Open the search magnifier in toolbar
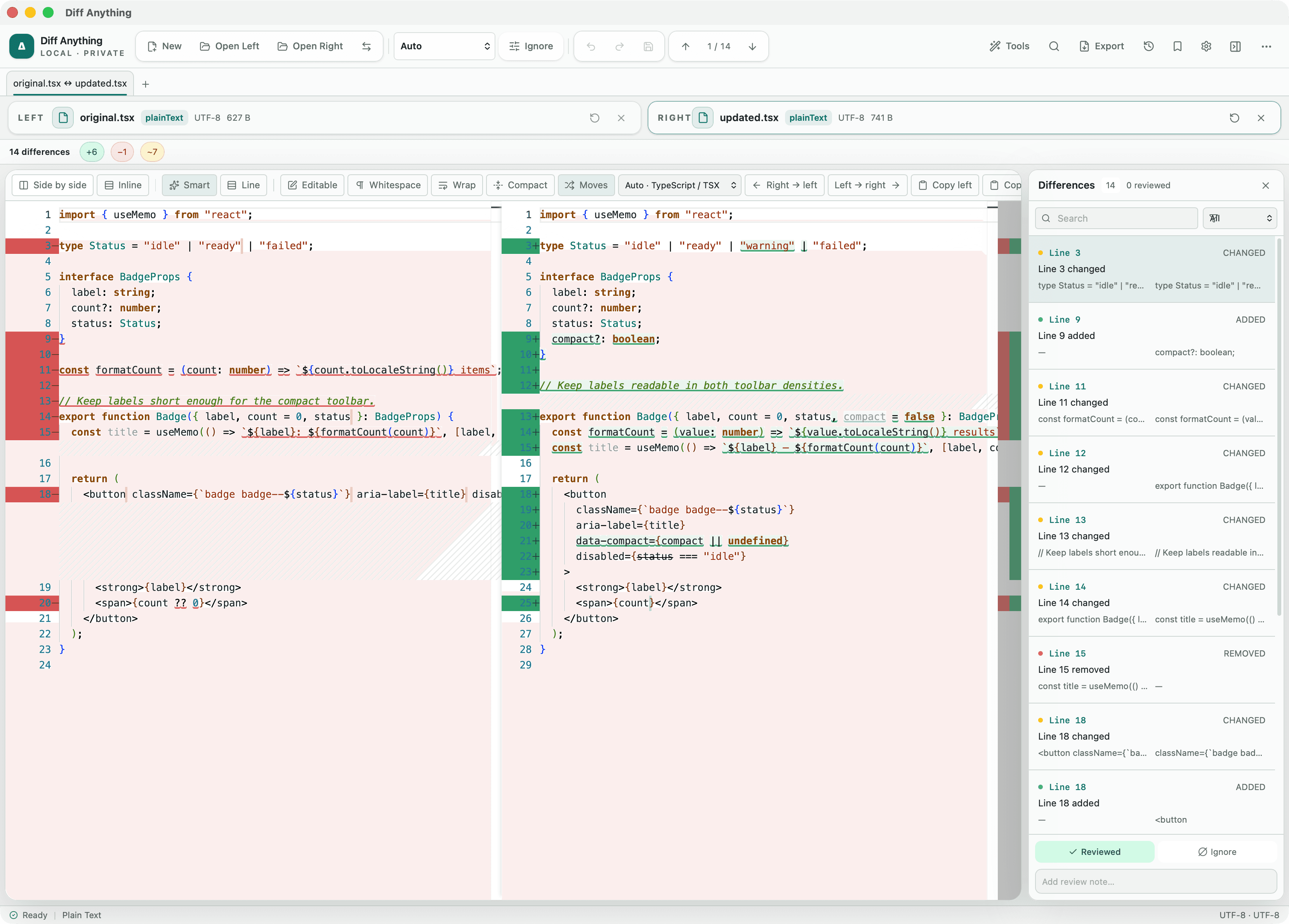The image size is (1289, 924). point(1054,47)
